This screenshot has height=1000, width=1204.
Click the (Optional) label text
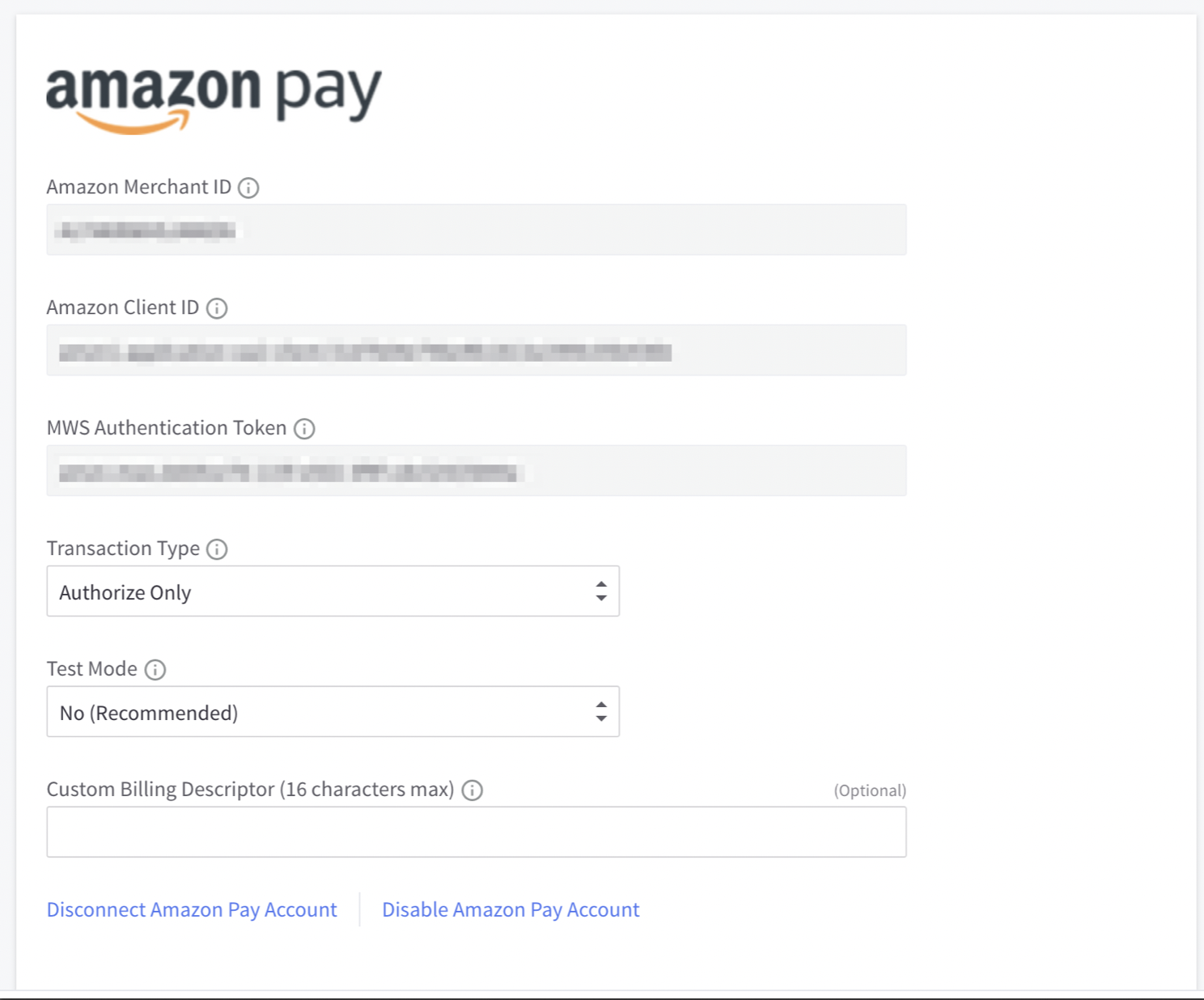(870, 790)
